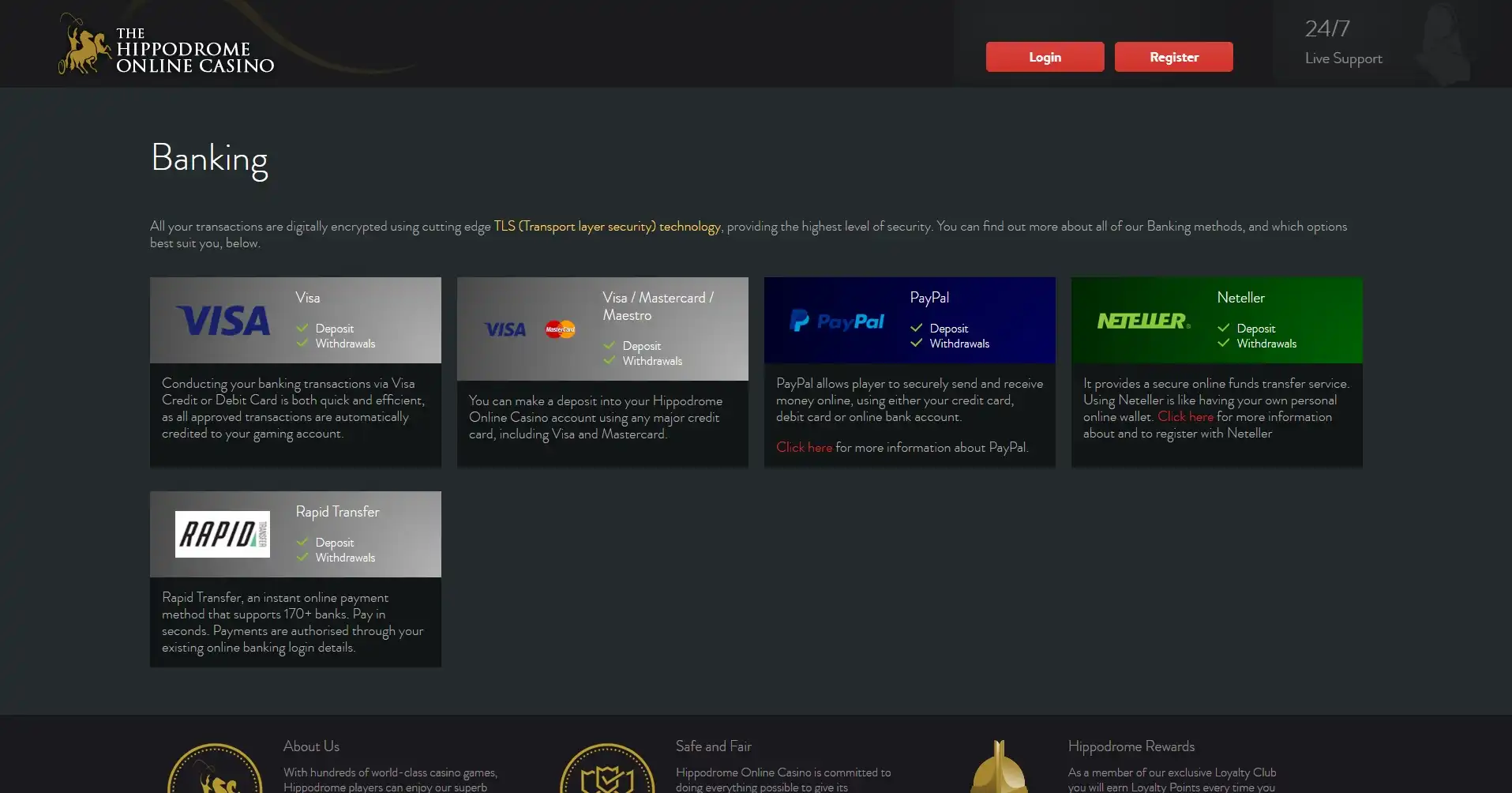Click the Rapid Transfer logo

click(x=223, y=534)
